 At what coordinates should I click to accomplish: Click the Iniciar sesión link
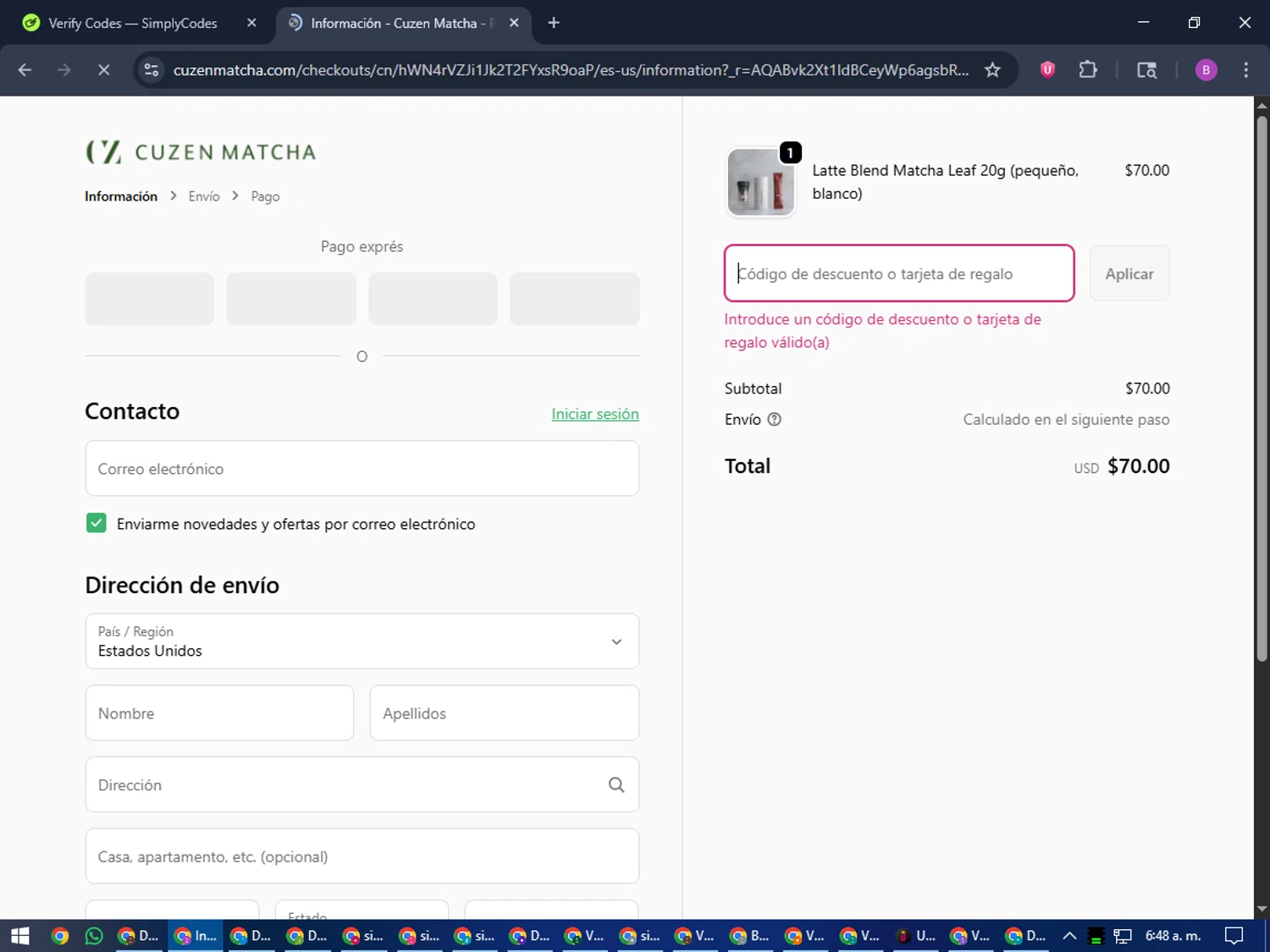click(x=595, y=414)
